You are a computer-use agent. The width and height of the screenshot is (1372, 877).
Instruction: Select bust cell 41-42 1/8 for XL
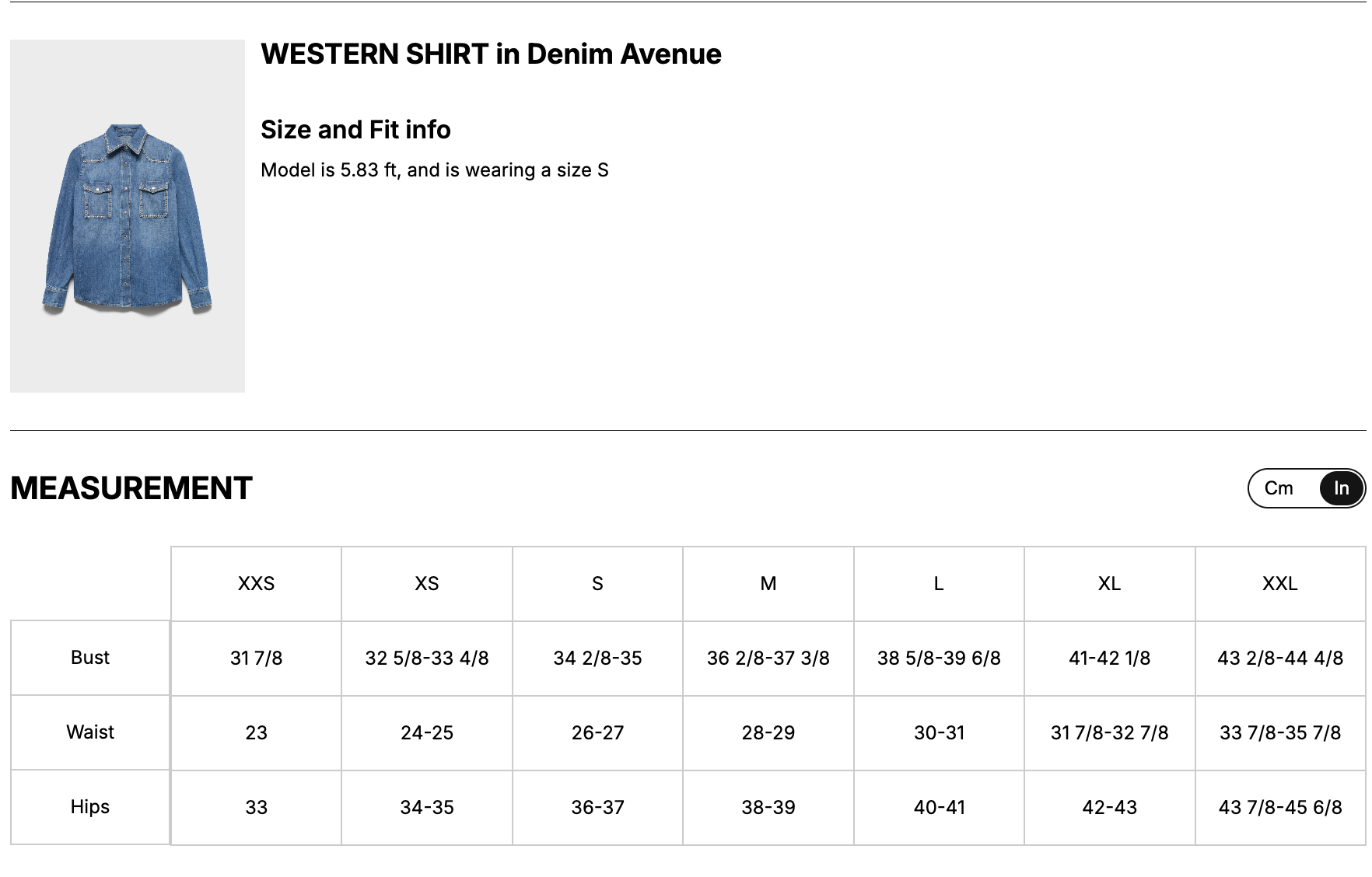tap(1110, 659)
